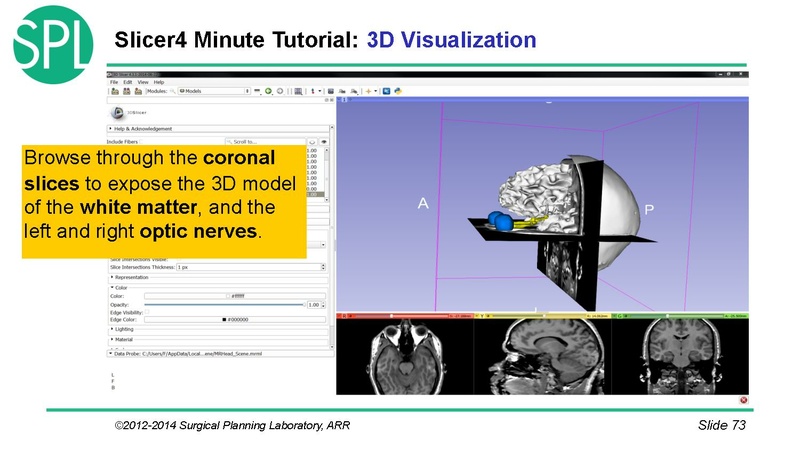
Task: Click the Opacity spinbox stepper arrows
Action: (x=323, y=305)
